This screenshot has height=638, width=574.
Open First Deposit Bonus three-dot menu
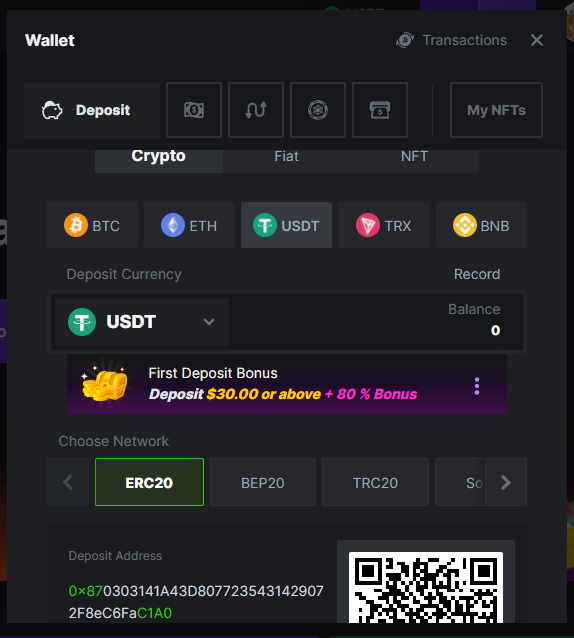click(477, 386)
